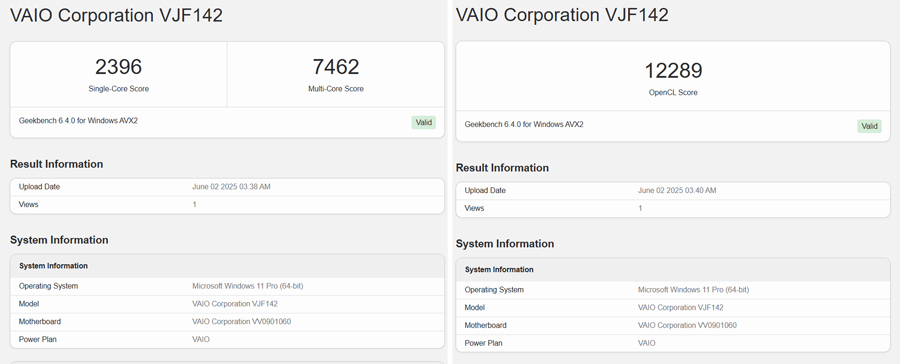Image resolution: width=900 pixels, height=364 pixels.
Task: Select the Model value VJF142 in left table
Action: pos(235,304)
